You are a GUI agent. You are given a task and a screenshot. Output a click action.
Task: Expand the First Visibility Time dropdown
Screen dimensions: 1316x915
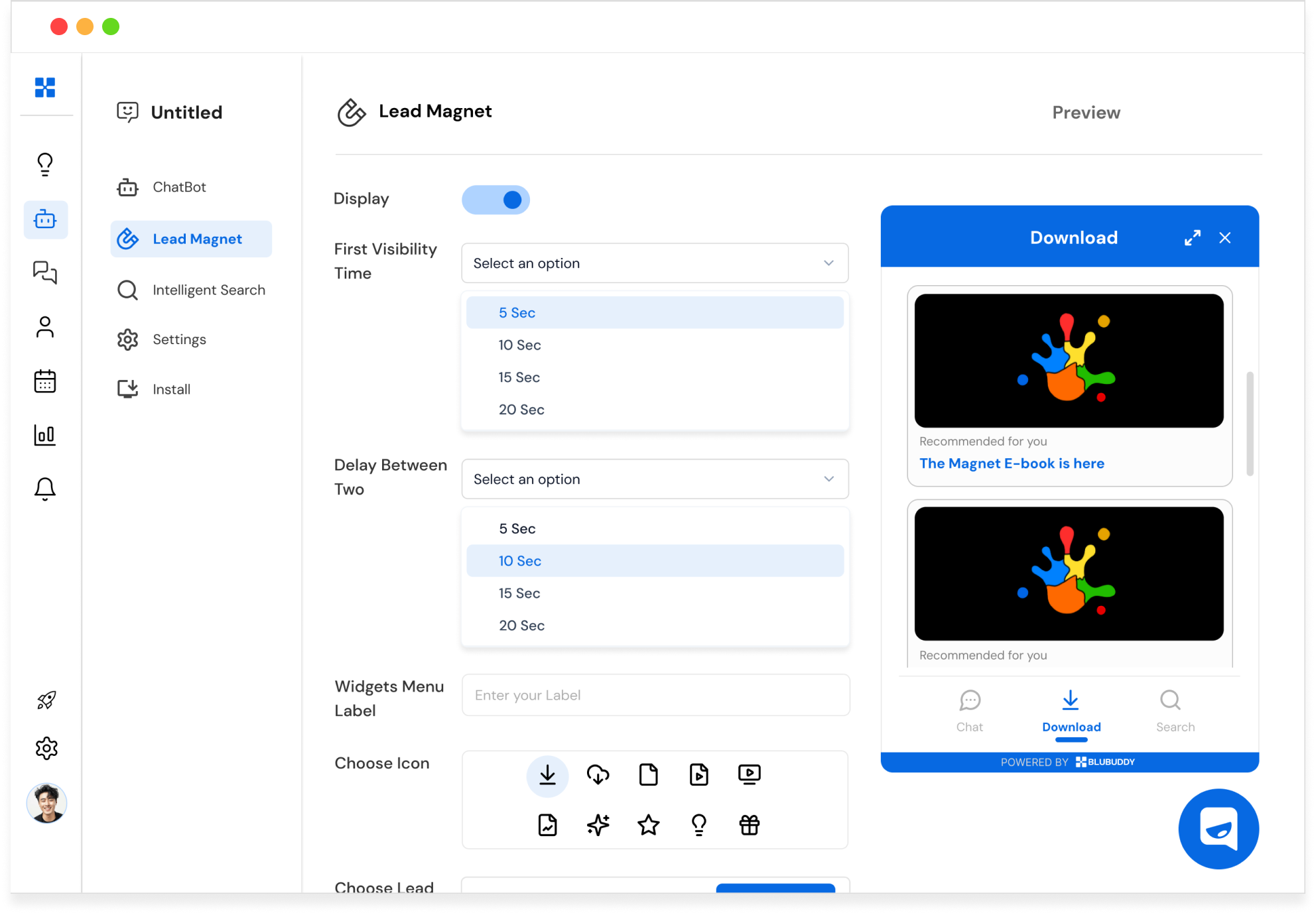tap(653, 264)
